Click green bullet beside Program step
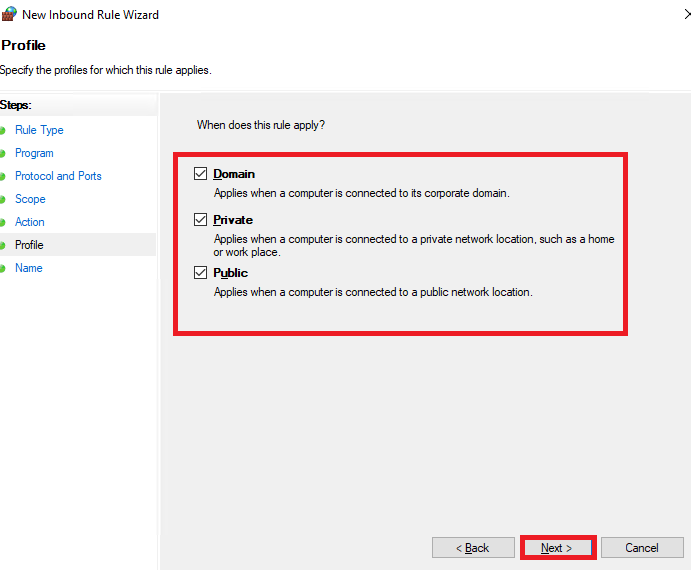Viewport: 691px width, 570px height. pos(2,153)
